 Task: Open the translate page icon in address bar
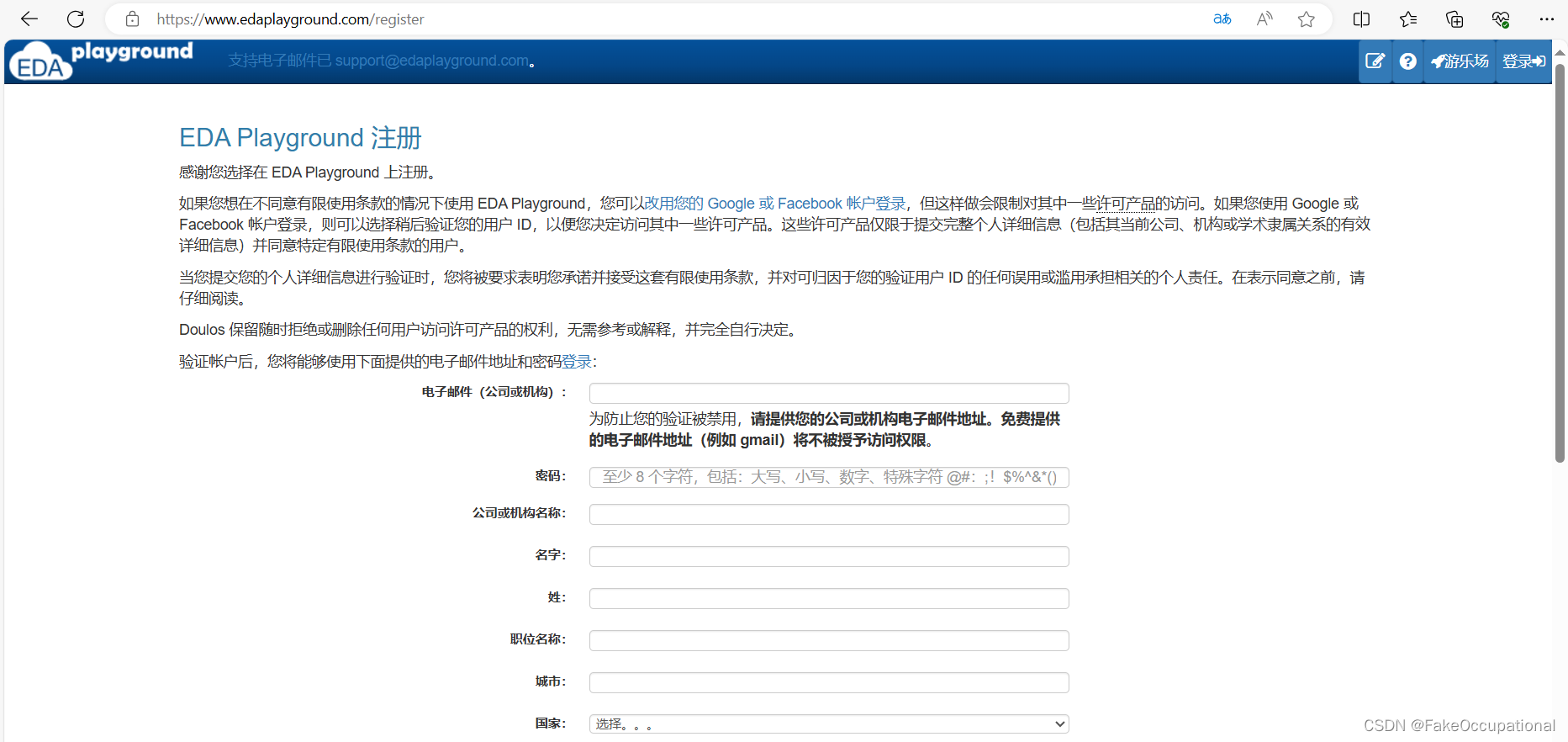1222,19
